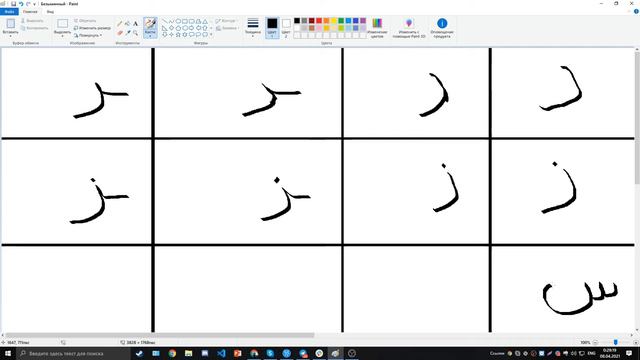
Task: Open the Fill (Заливка) dropdown
Action: tap(227, 28)
